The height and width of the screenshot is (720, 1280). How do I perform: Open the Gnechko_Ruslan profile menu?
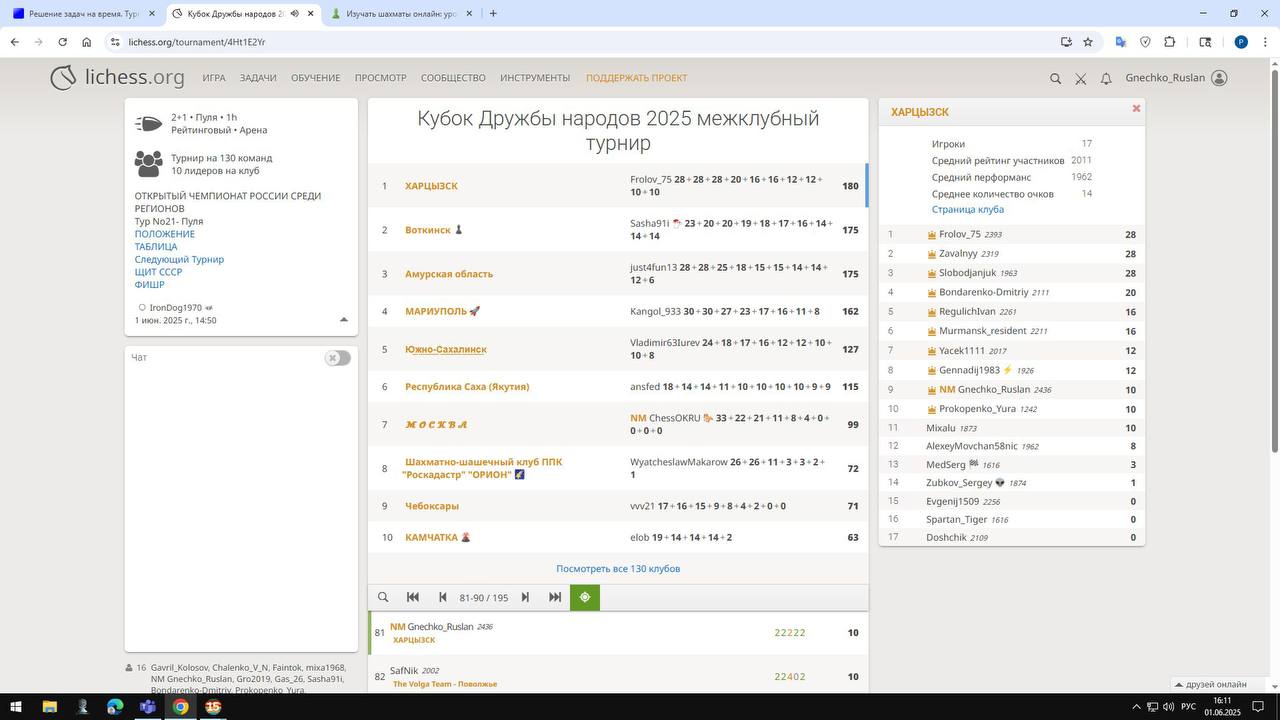[x=1176, y=78]
